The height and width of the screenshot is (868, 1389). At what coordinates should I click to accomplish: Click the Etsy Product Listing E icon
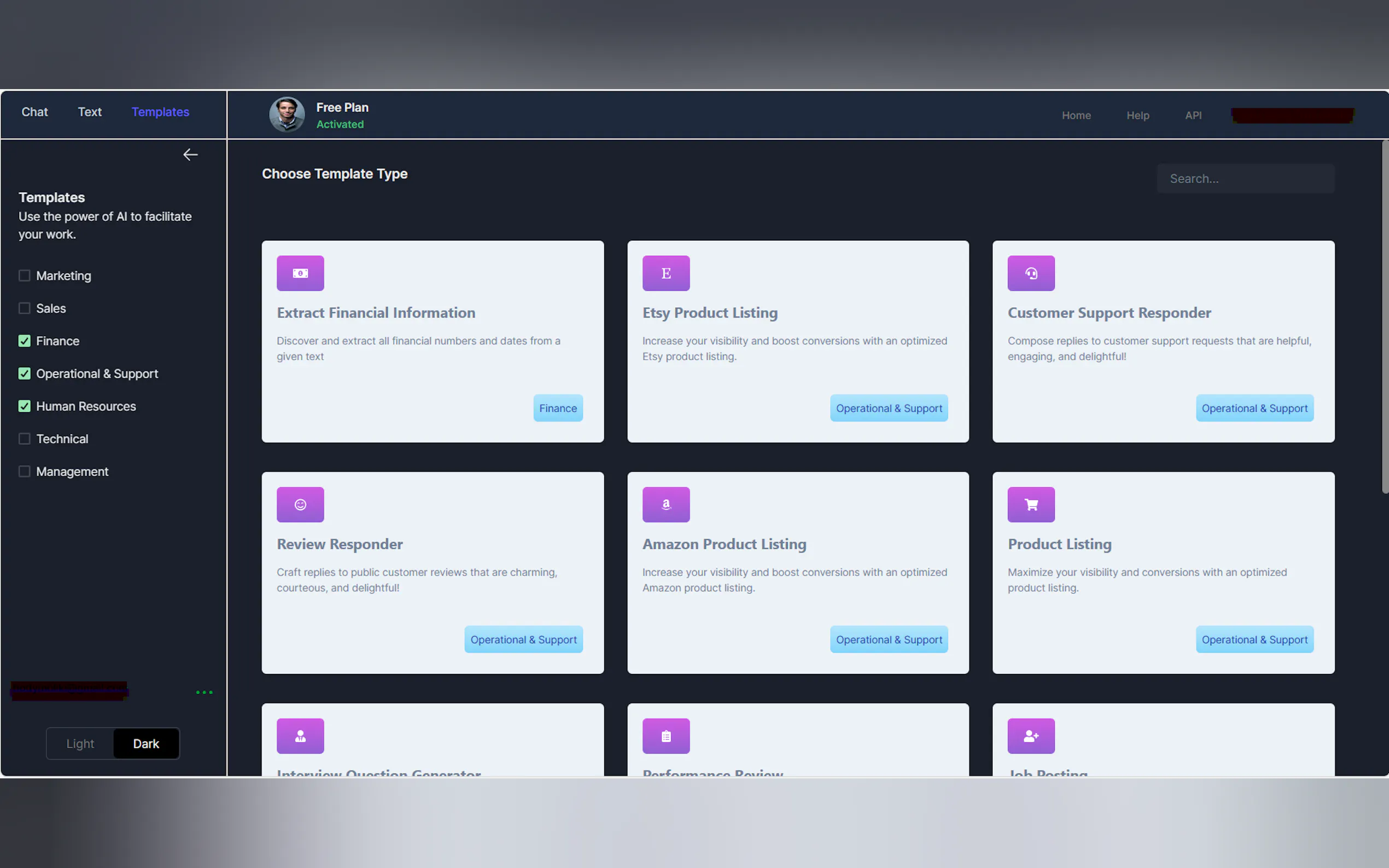[x=666, y=273]
